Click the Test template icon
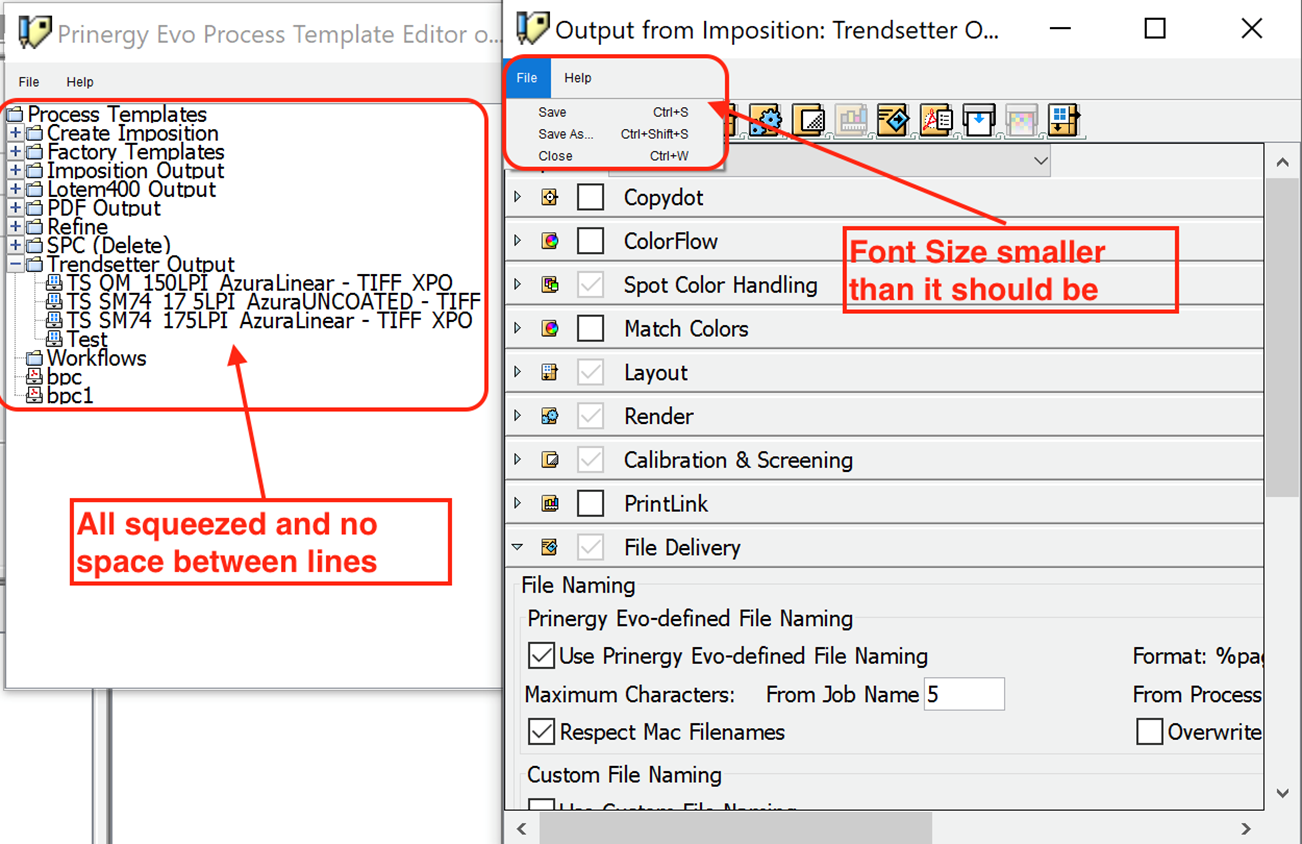This screenshot has width=1302, height=844. [55, 339]
